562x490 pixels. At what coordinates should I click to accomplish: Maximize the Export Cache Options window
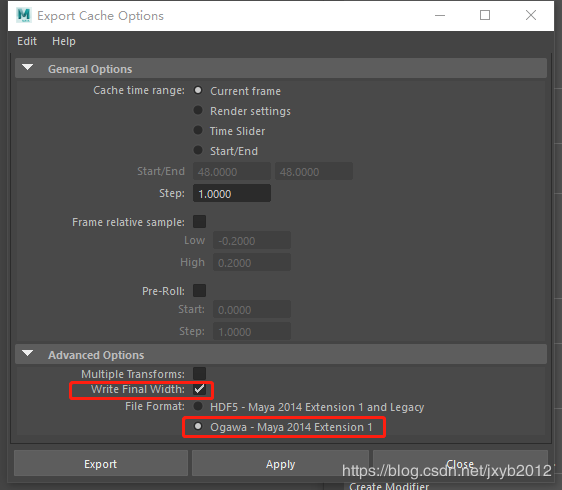tap(485, 15)
